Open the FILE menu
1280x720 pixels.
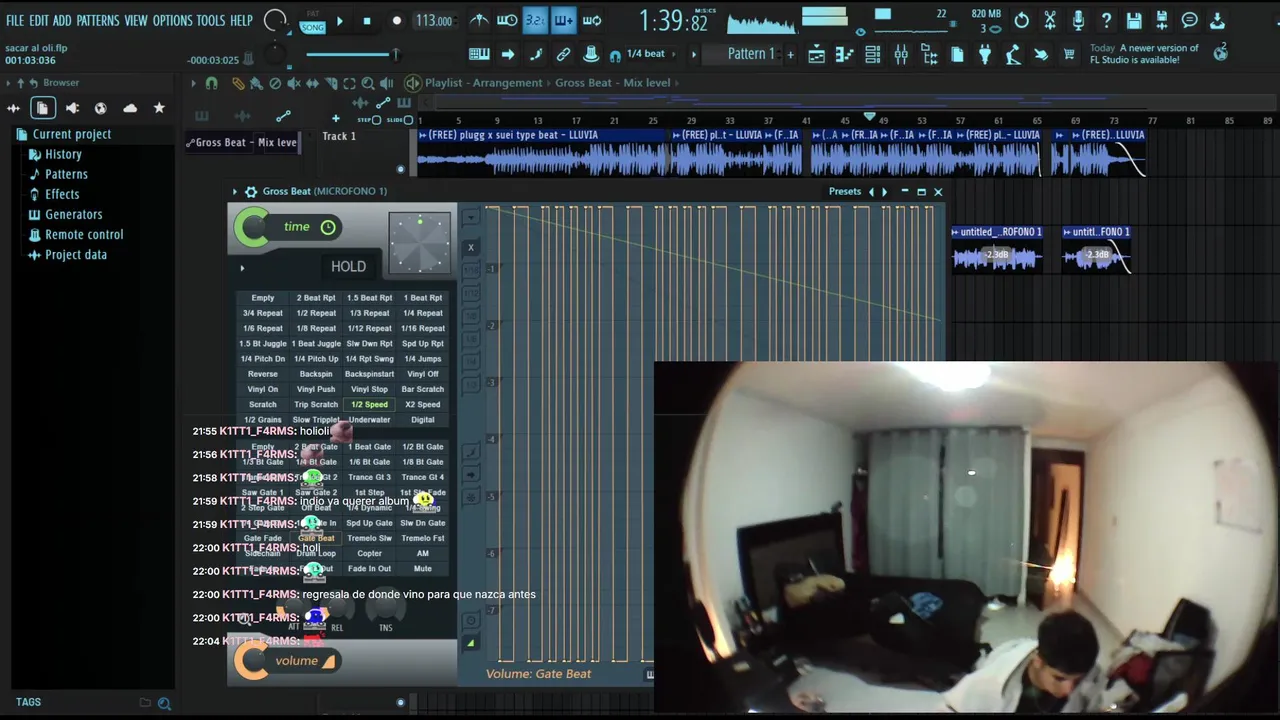tap(15, 20)
